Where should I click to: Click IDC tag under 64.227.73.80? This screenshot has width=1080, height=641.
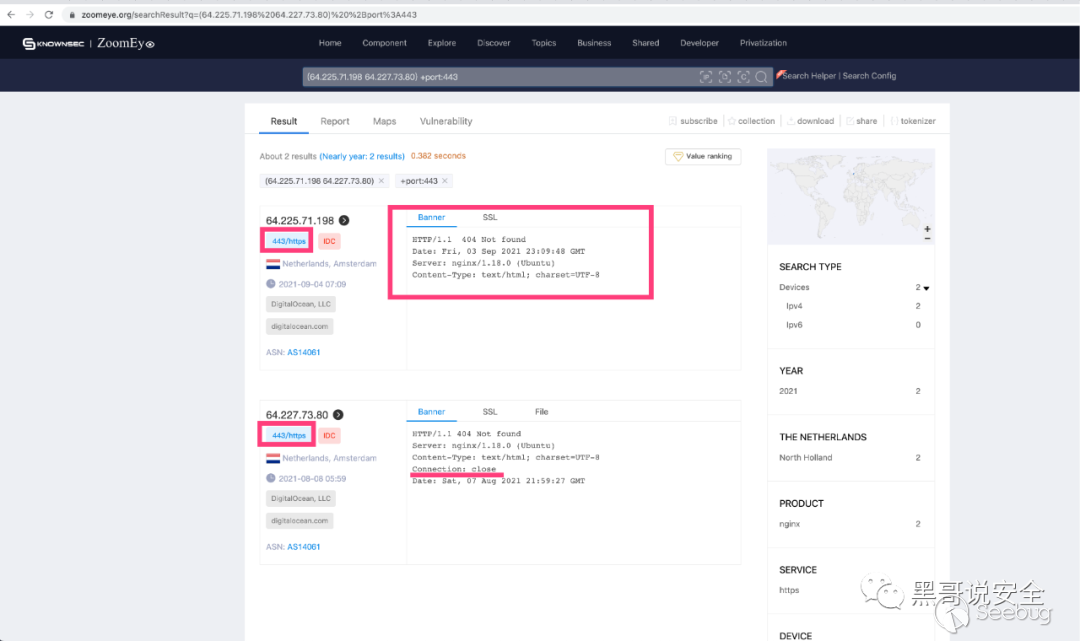pyautogui.click(x=329, y=435)
